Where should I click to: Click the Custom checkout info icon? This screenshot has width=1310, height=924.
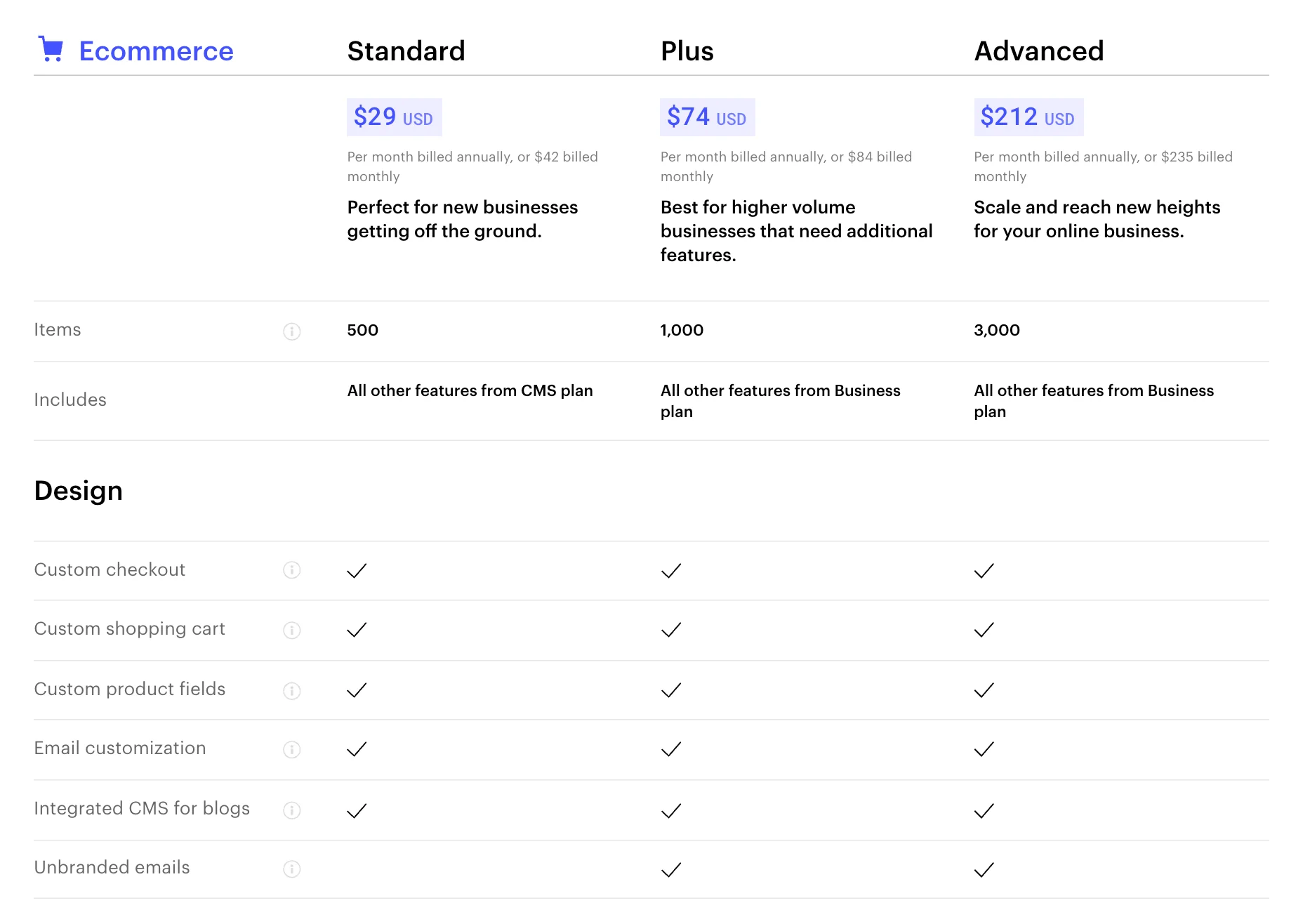(x=292, y=570)
